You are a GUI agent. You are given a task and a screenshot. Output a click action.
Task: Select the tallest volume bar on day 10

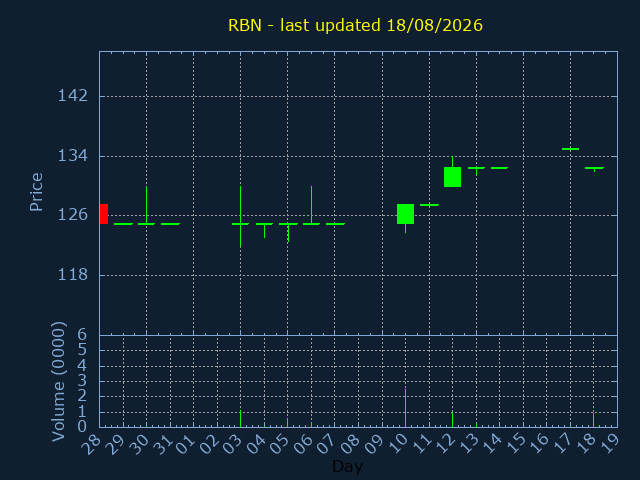(x=405, y=408)
